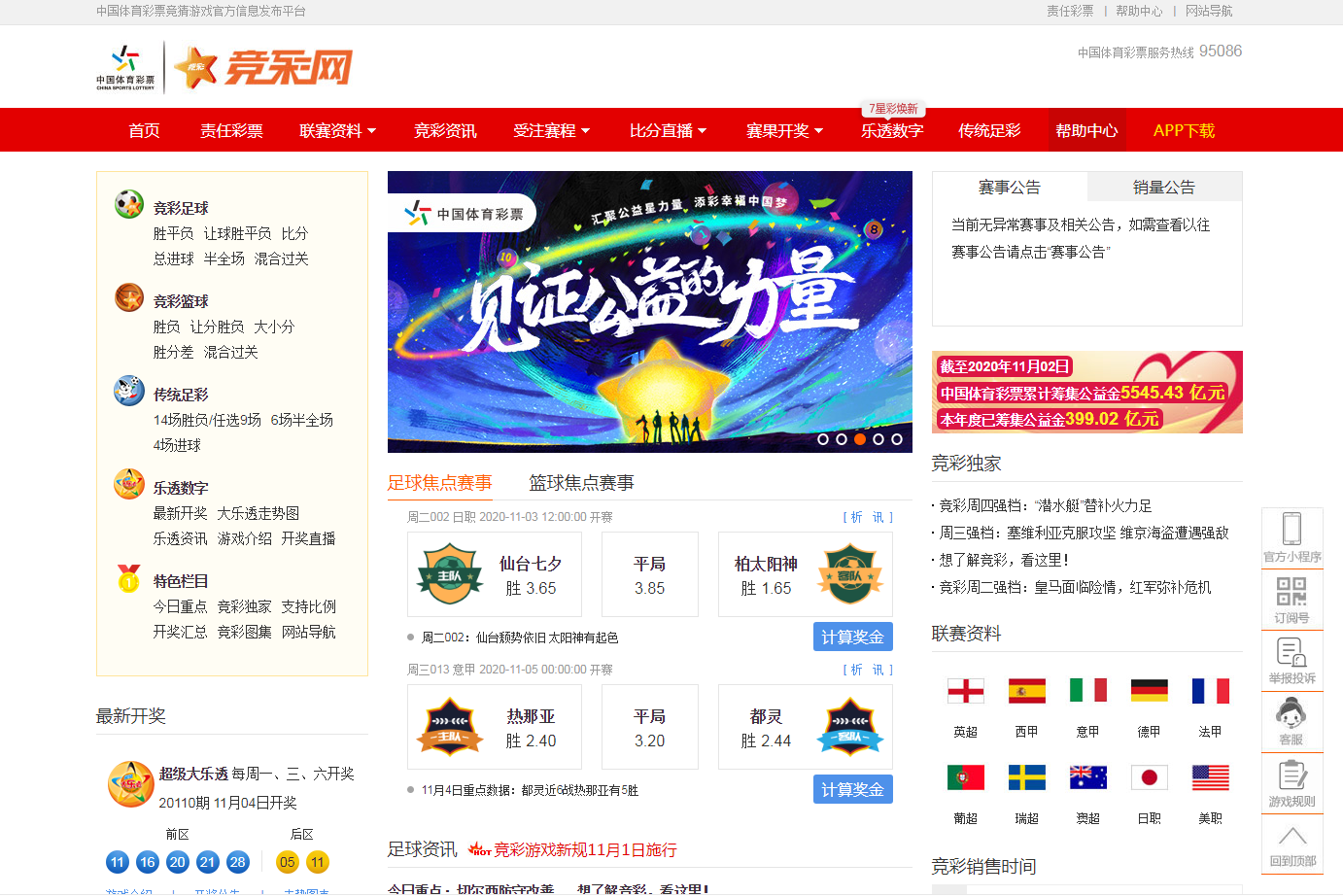Switch to 足球焦点赛事 tab

coord(439,482)
